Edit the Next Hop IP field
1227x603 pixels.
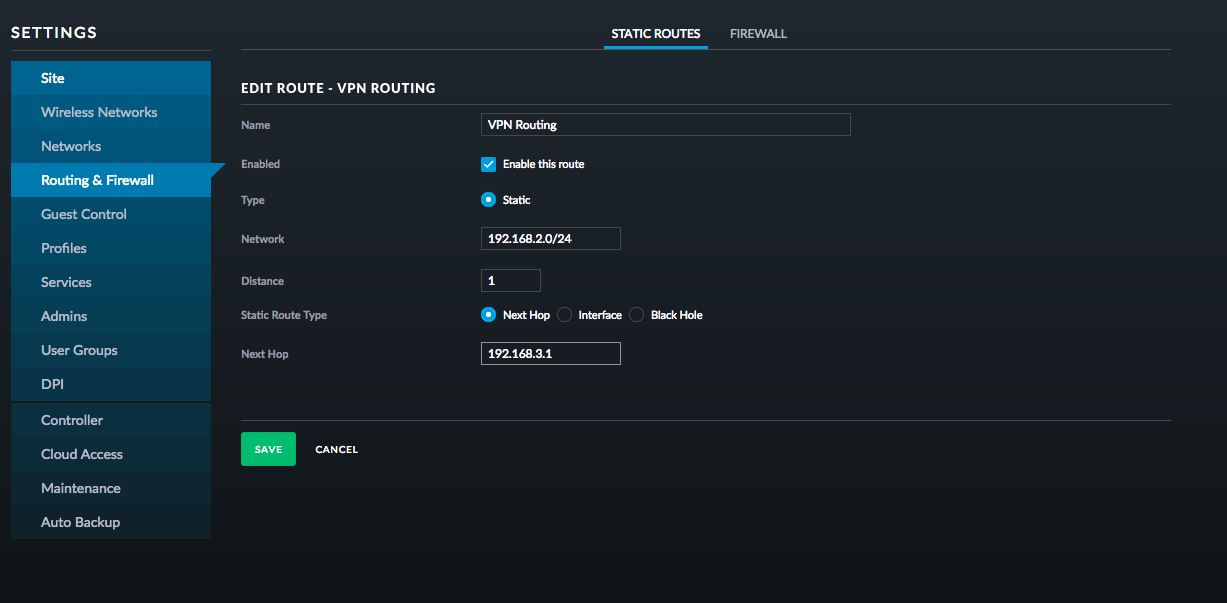click(550, 354)
